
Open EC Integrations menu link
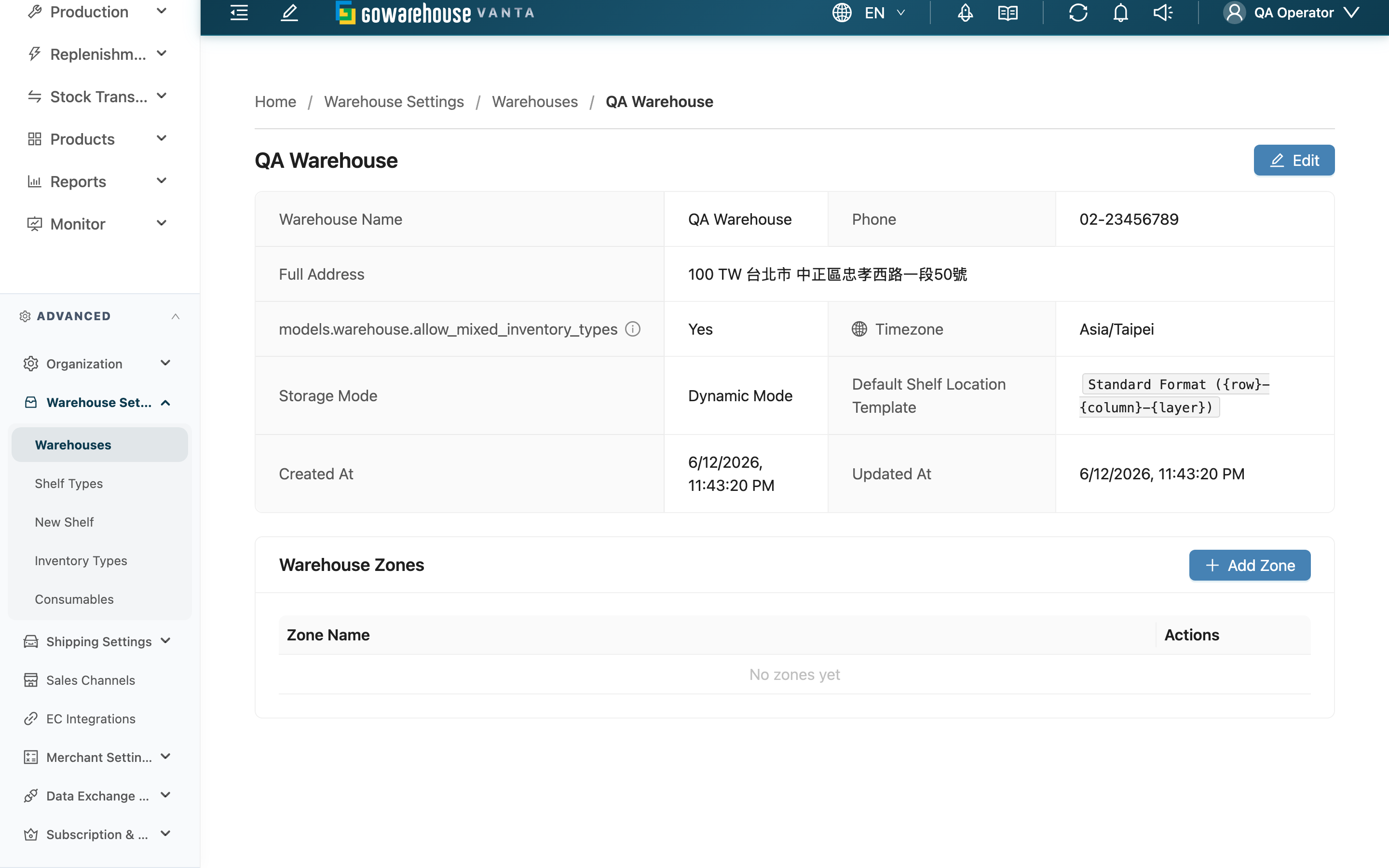[91, 718]
